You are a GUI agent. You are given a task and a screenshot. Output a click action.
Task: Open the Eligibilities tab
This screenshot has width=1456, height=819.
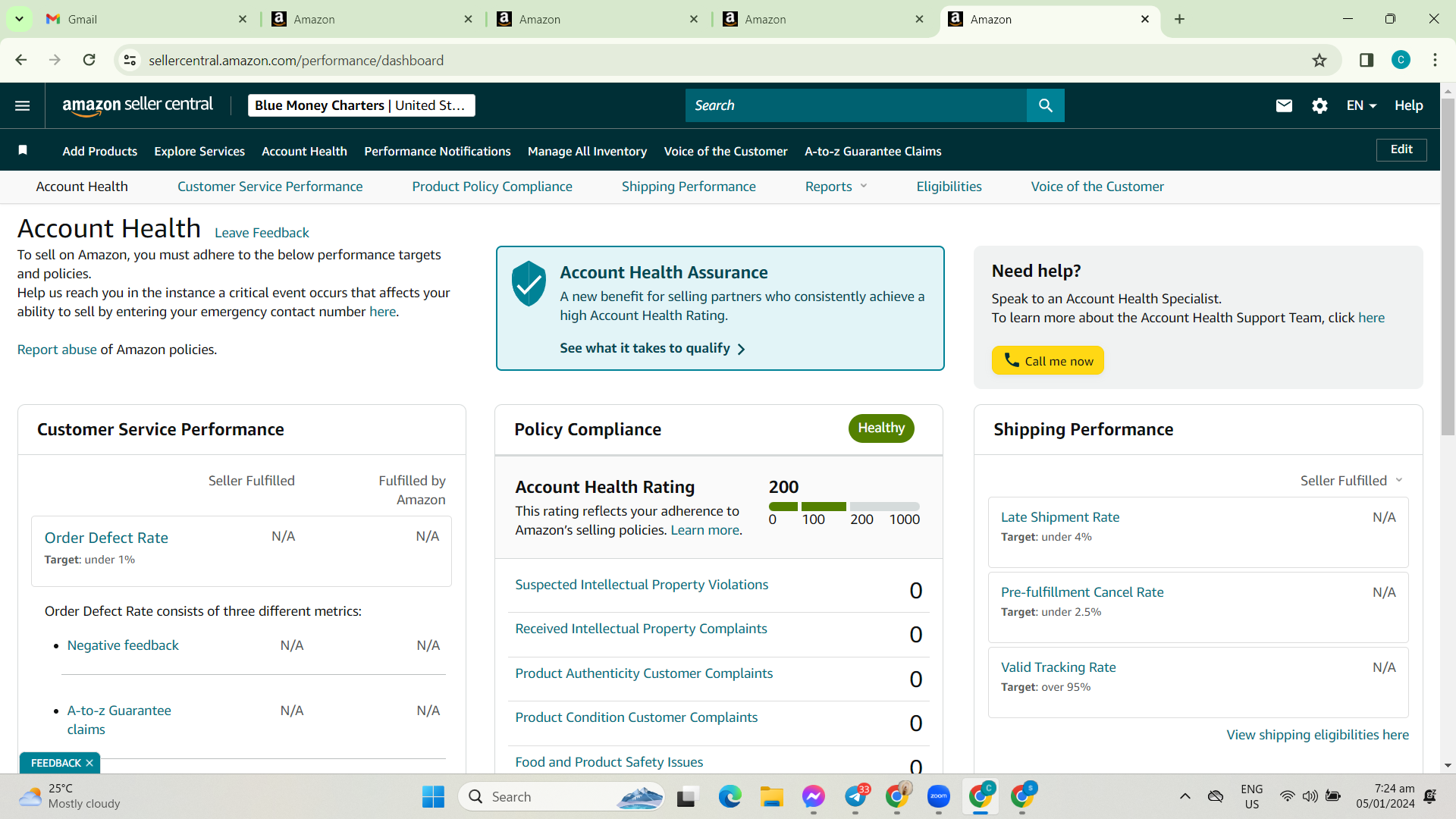tap(949, 187)
